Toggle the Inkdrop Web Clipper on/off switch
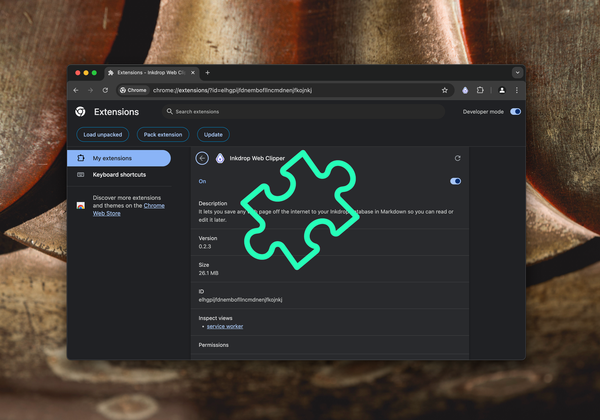This screenshot has width=600, height=420. (x=455, y=181)
